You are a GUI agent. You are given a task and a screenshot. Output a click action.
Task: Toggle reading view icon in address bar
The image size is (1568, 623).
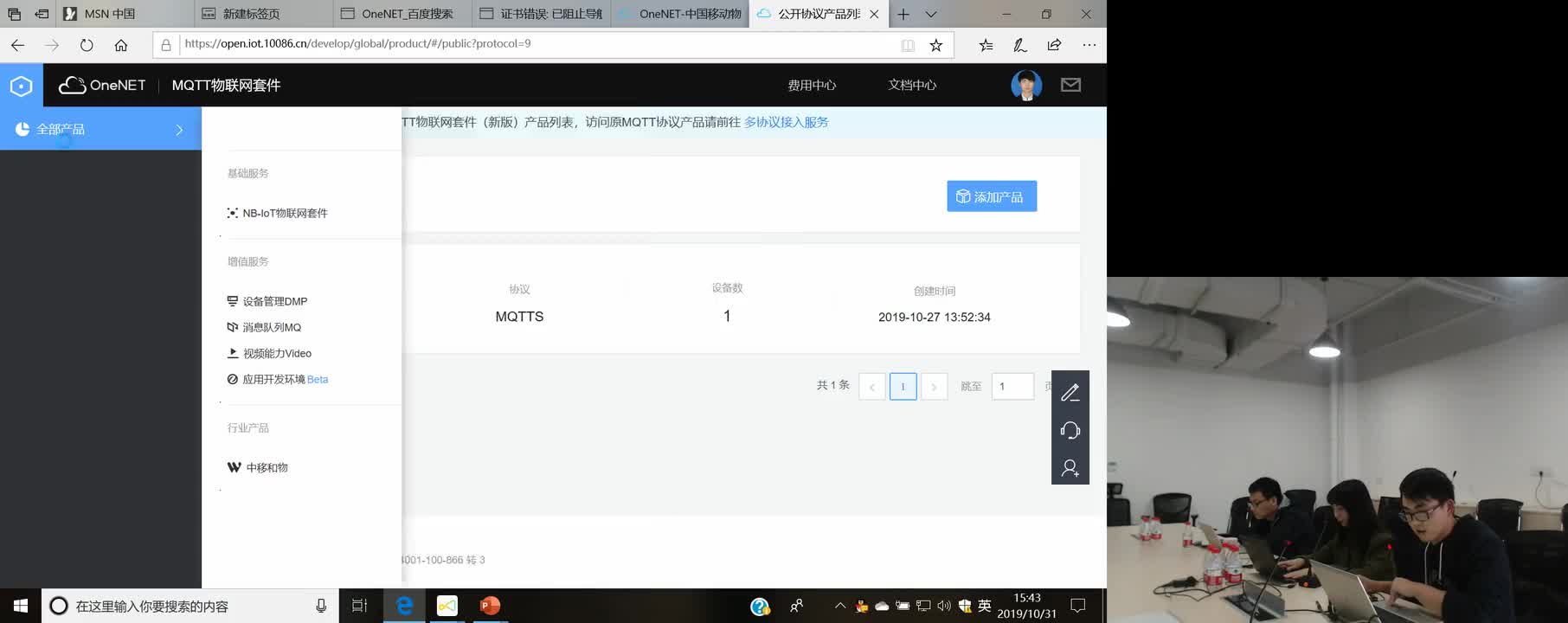[x=908, y=45]
